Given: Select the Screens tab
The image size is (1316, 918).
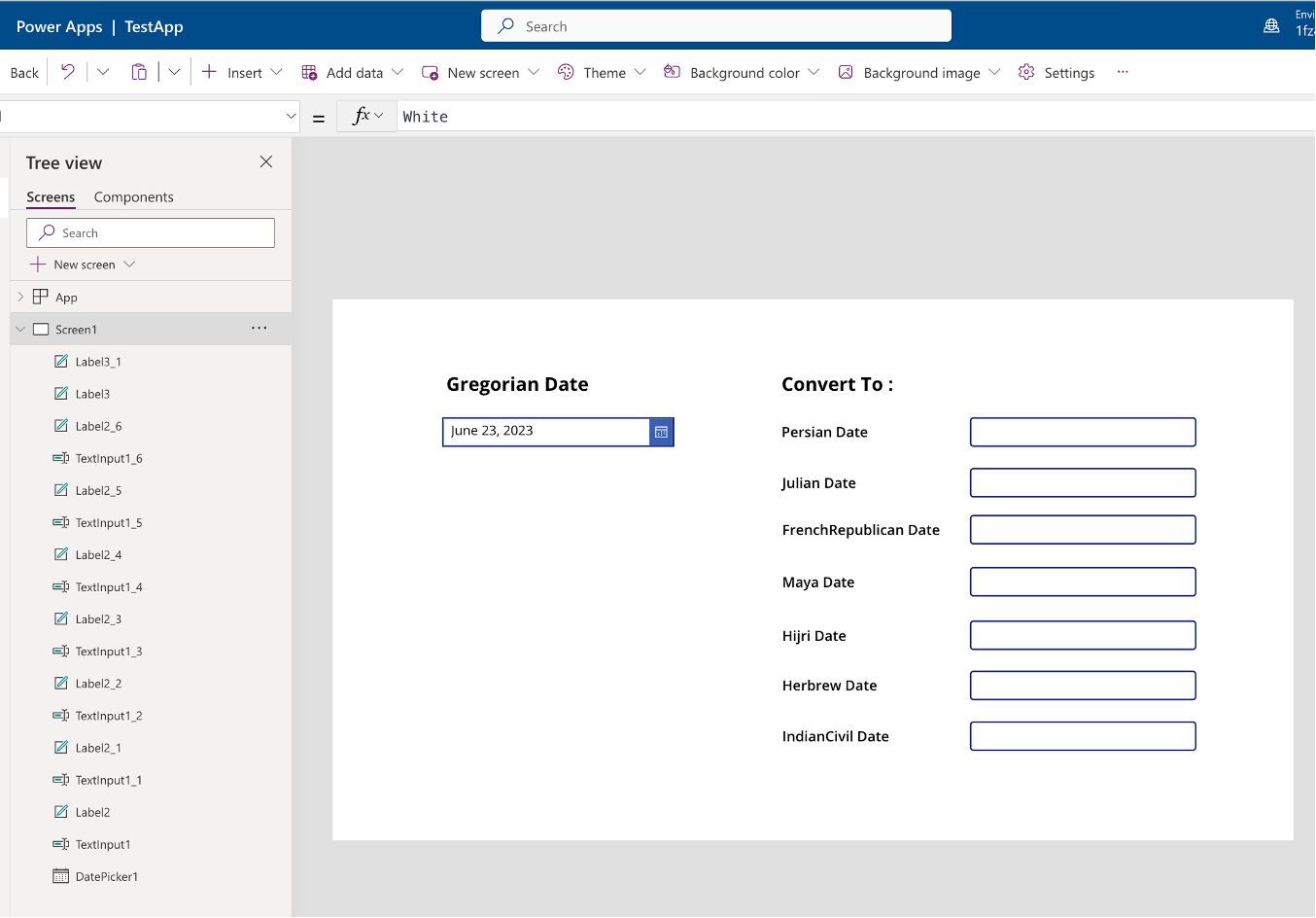Looking at the screenshot, I should (51, 196).
